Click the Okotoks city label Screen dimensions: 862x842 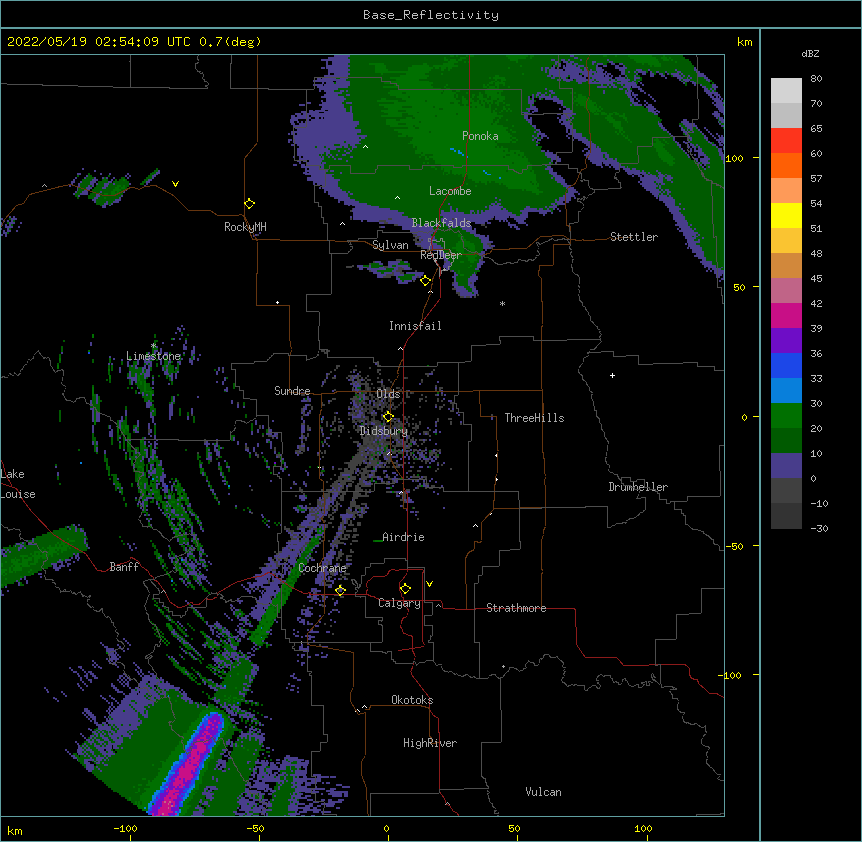(x=412, y=700)
